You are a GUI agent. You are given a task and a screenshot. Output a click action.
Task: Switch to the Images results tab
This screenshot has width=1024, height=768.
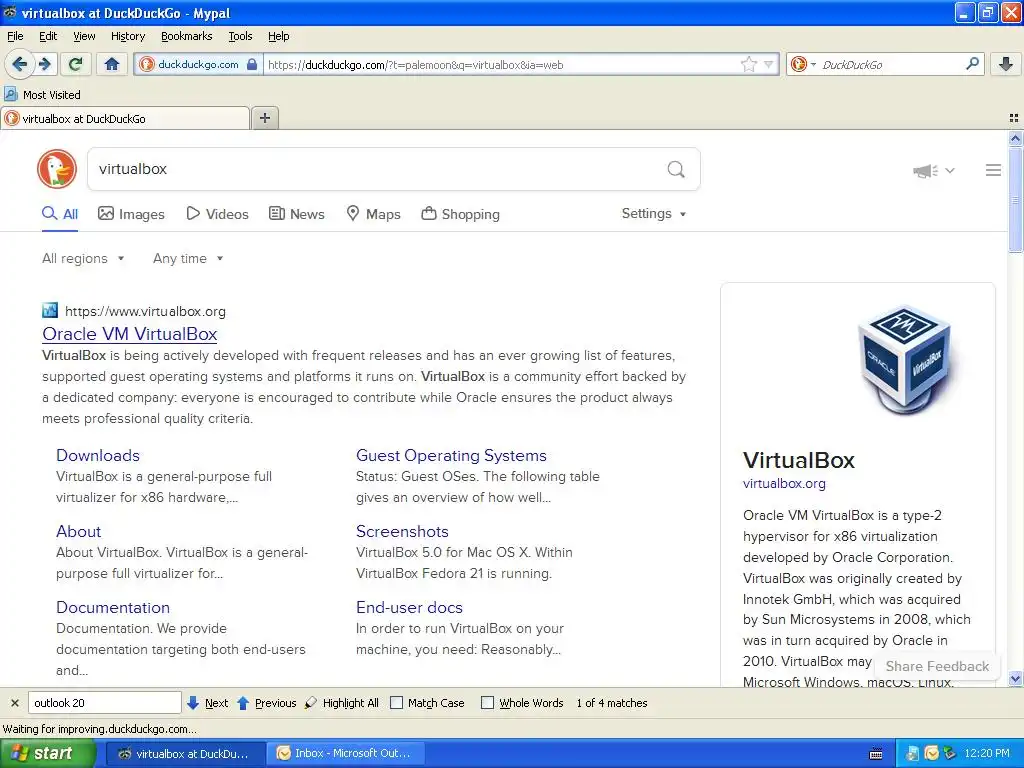click(x=131, y=214)
